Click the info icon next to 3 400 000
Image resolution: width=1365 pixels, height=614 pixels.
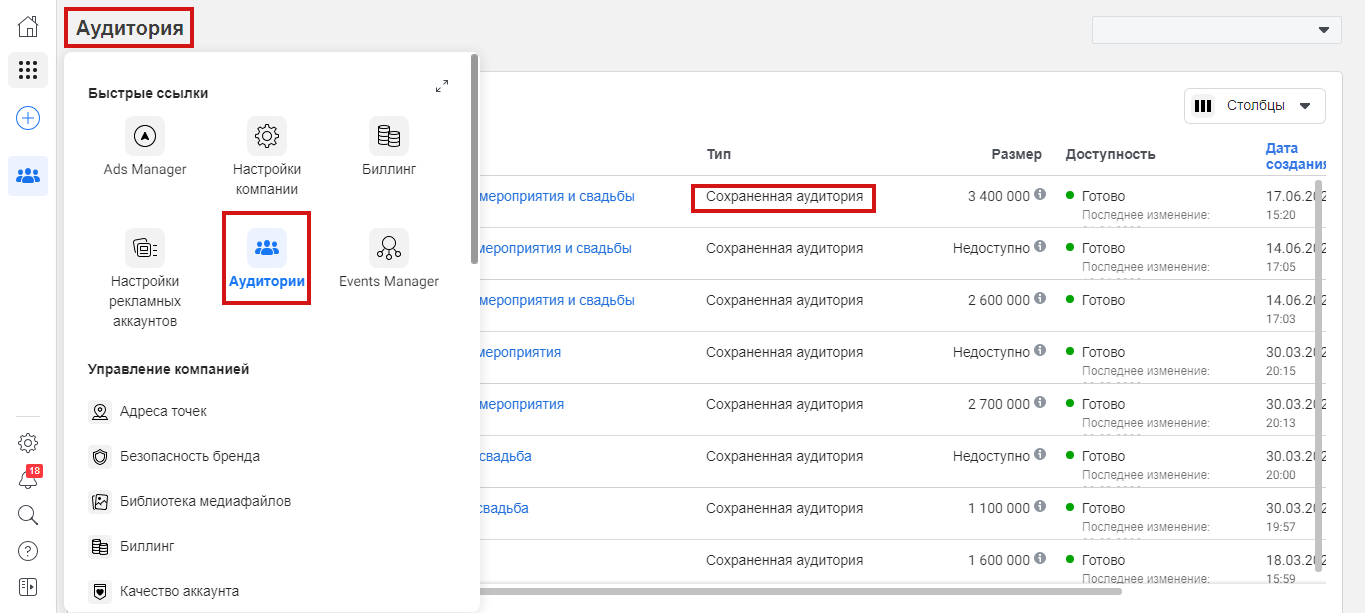[x=1040, y=195]
